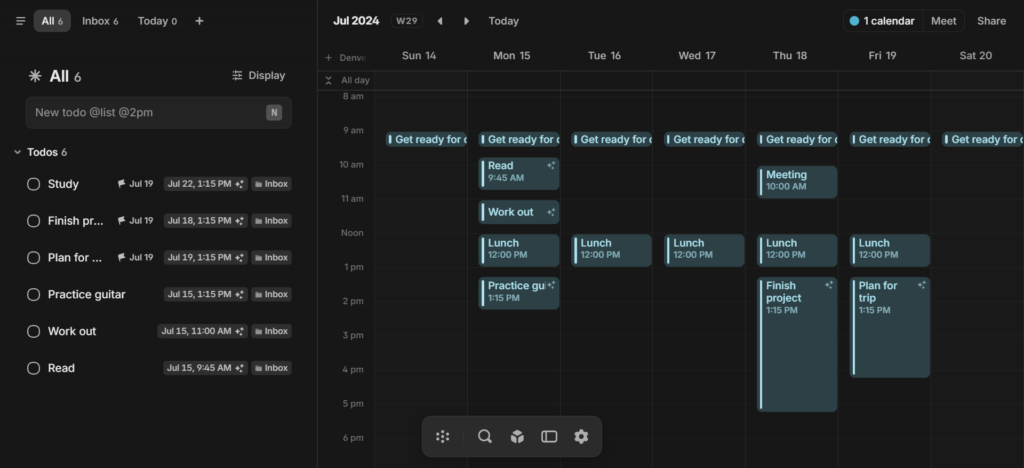Screen dimensions: 1024x468
Task: Toggle sidebar layout icon in bottom toolbar
Action: point(549,436)
